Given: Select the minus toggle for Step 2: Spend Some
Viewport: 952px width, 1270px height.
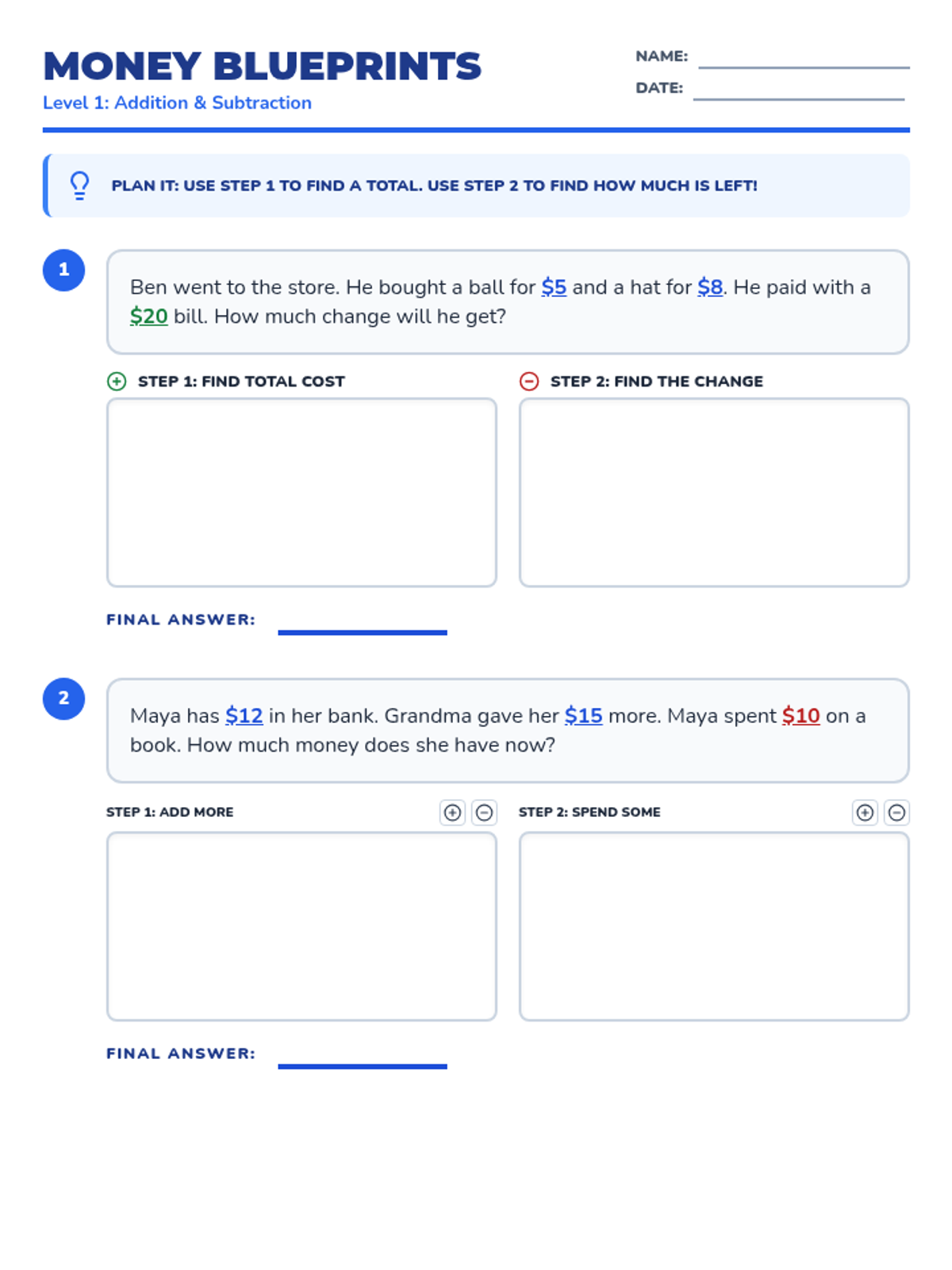Looking at the screenshot, I should 896,812.
